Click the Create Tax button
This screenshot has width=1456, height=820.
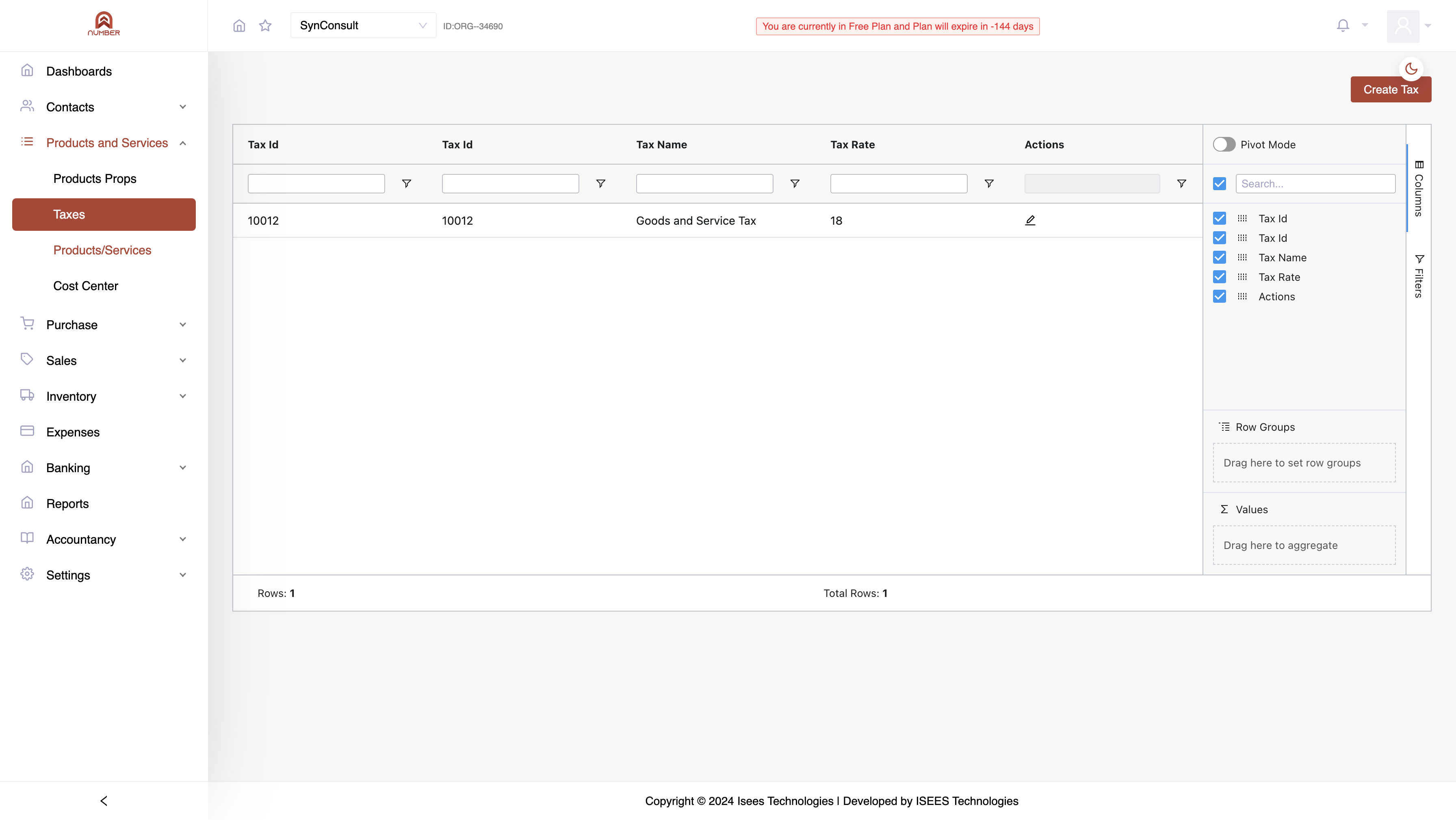pyautogui.click(x=1391, y=89)
